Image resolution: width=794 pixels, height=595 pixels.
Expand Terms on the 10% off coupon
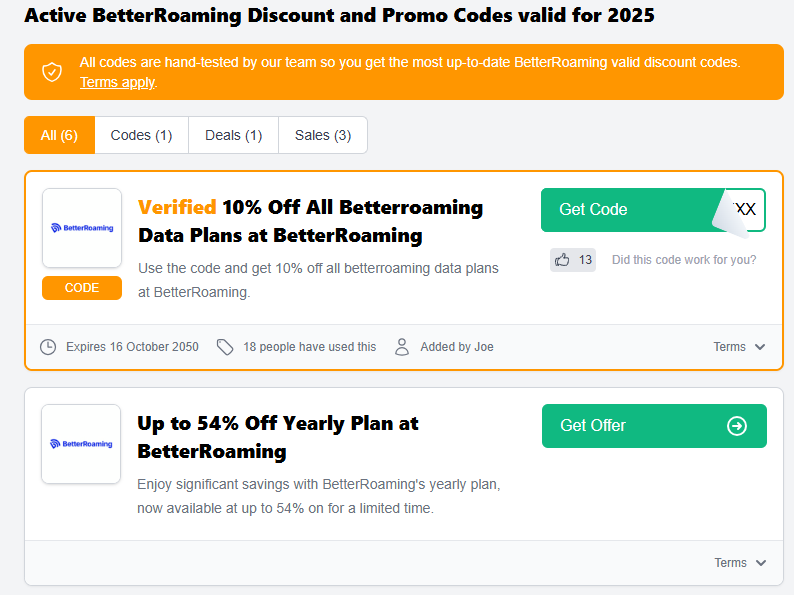click(739, 347)
